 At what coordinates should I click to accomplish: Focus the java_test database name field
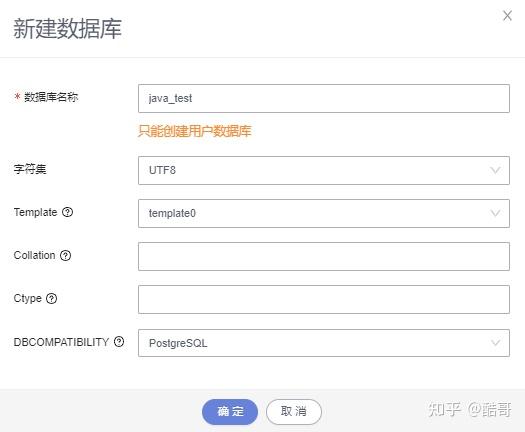point(324,98)
